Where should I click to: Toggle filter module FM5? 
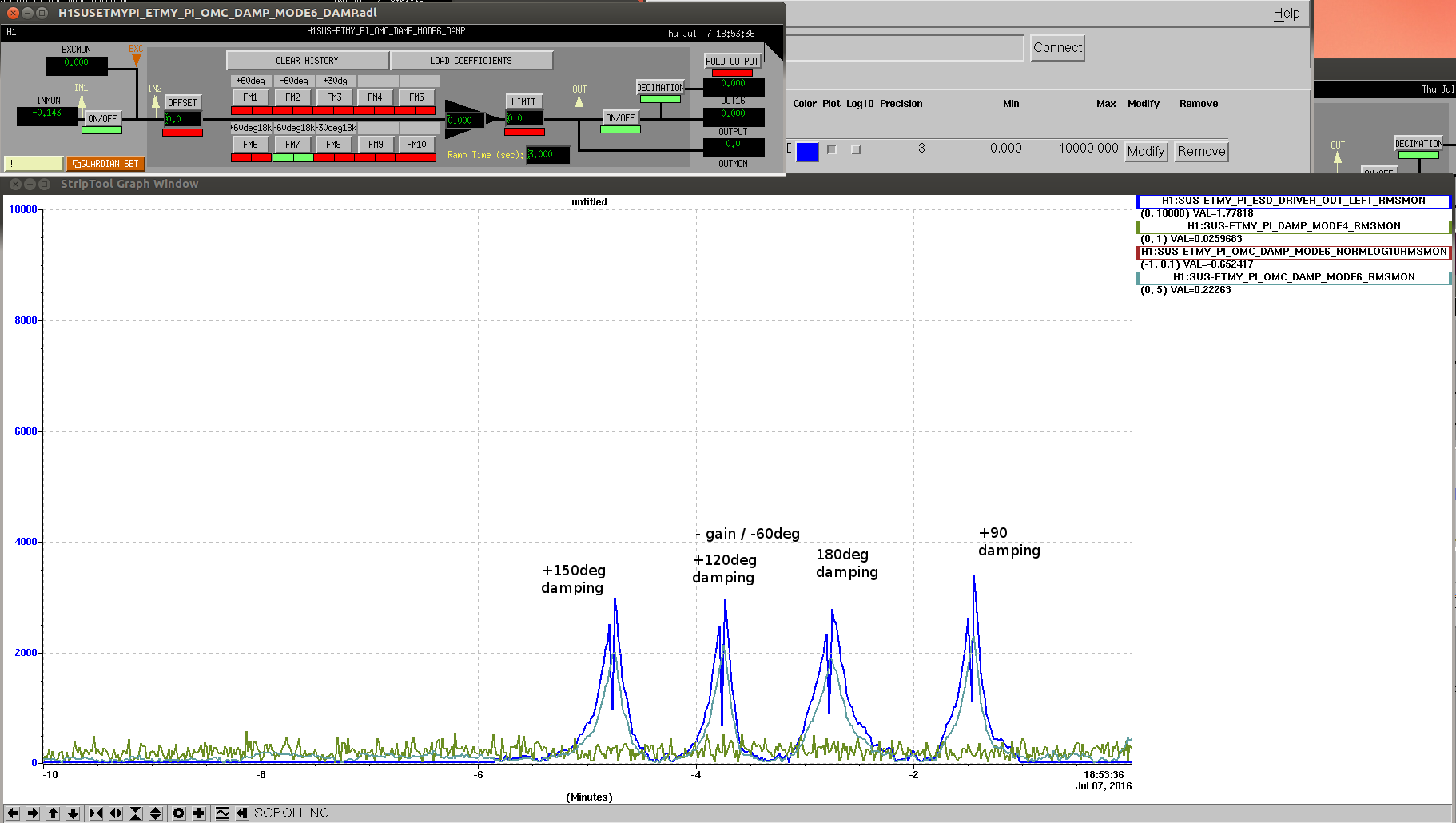[416, 97]
